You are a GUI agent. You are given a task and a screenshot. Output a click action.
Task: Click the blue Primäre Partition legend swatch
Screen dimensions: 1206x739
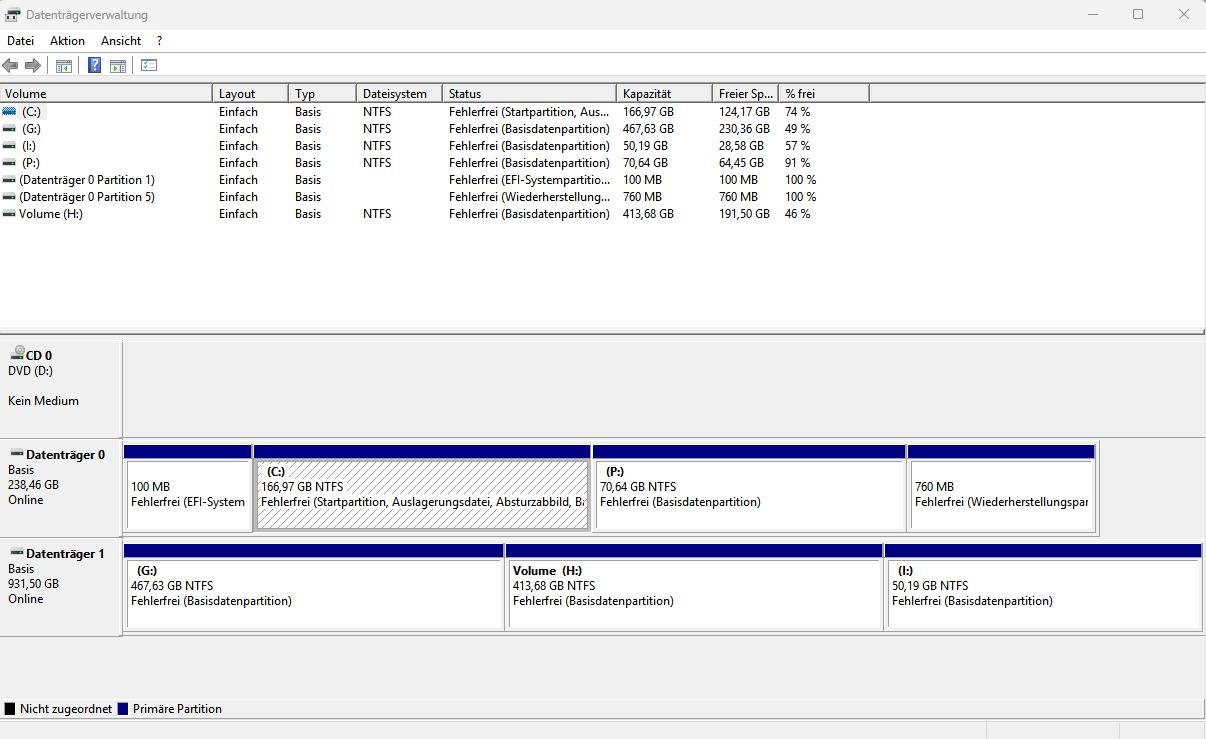123,709
